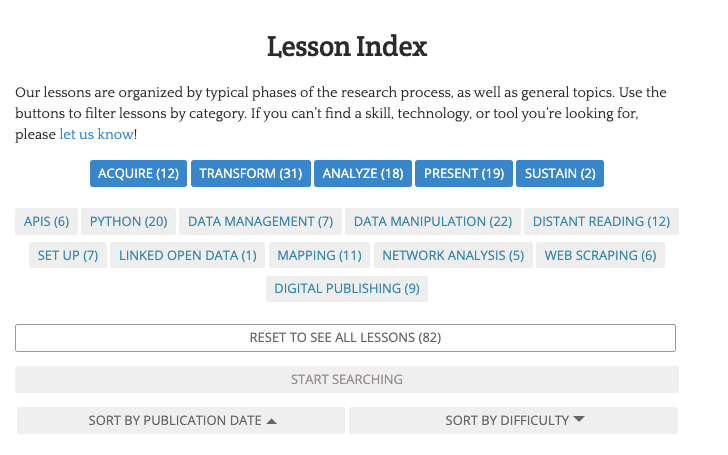Show Mapping (11) lessons
The height and width of the screenshot is (455, 728).
tap(319, 256)
